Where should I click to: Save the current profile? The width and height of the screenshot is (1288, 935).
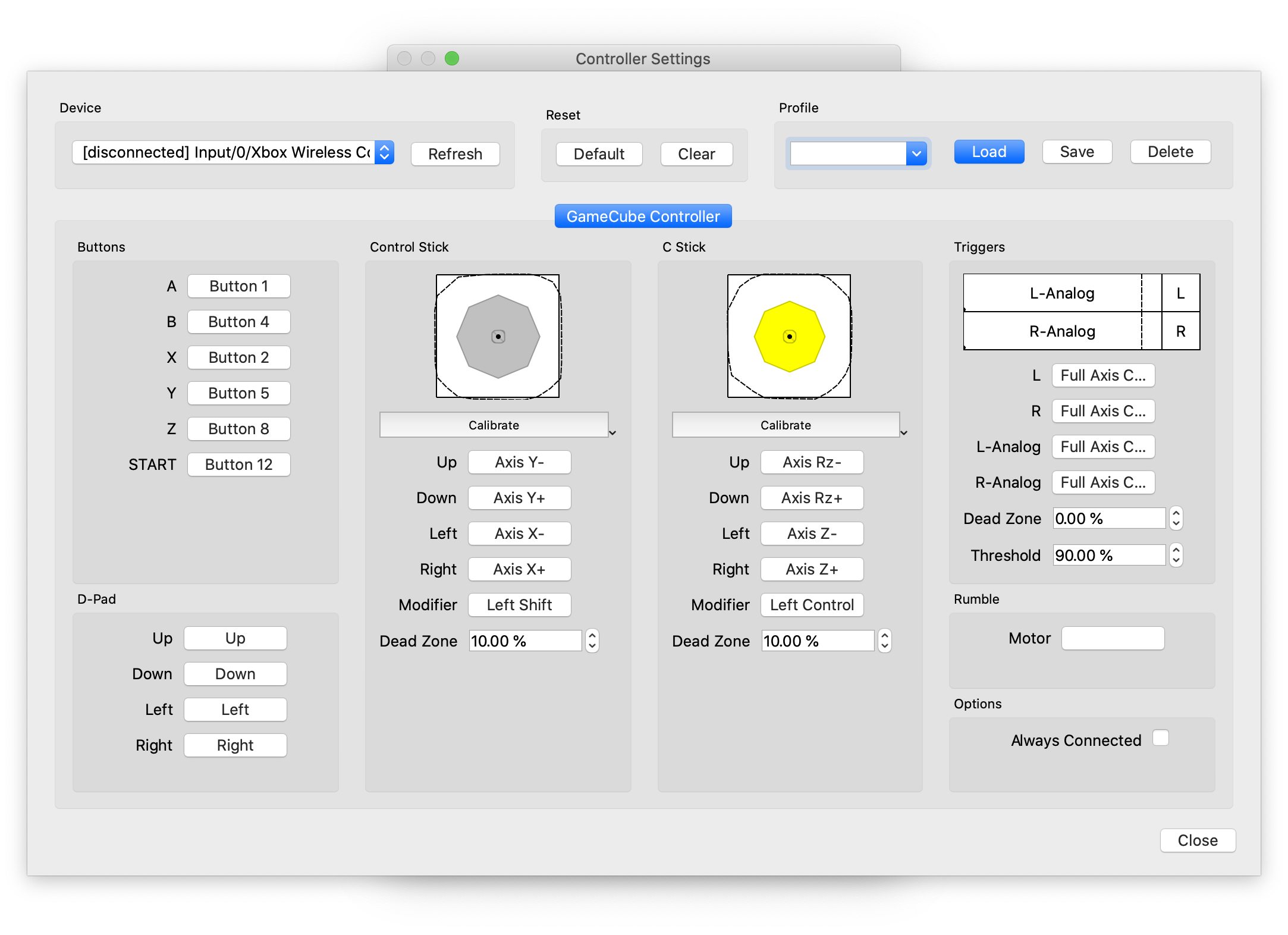coord(1076,152)
